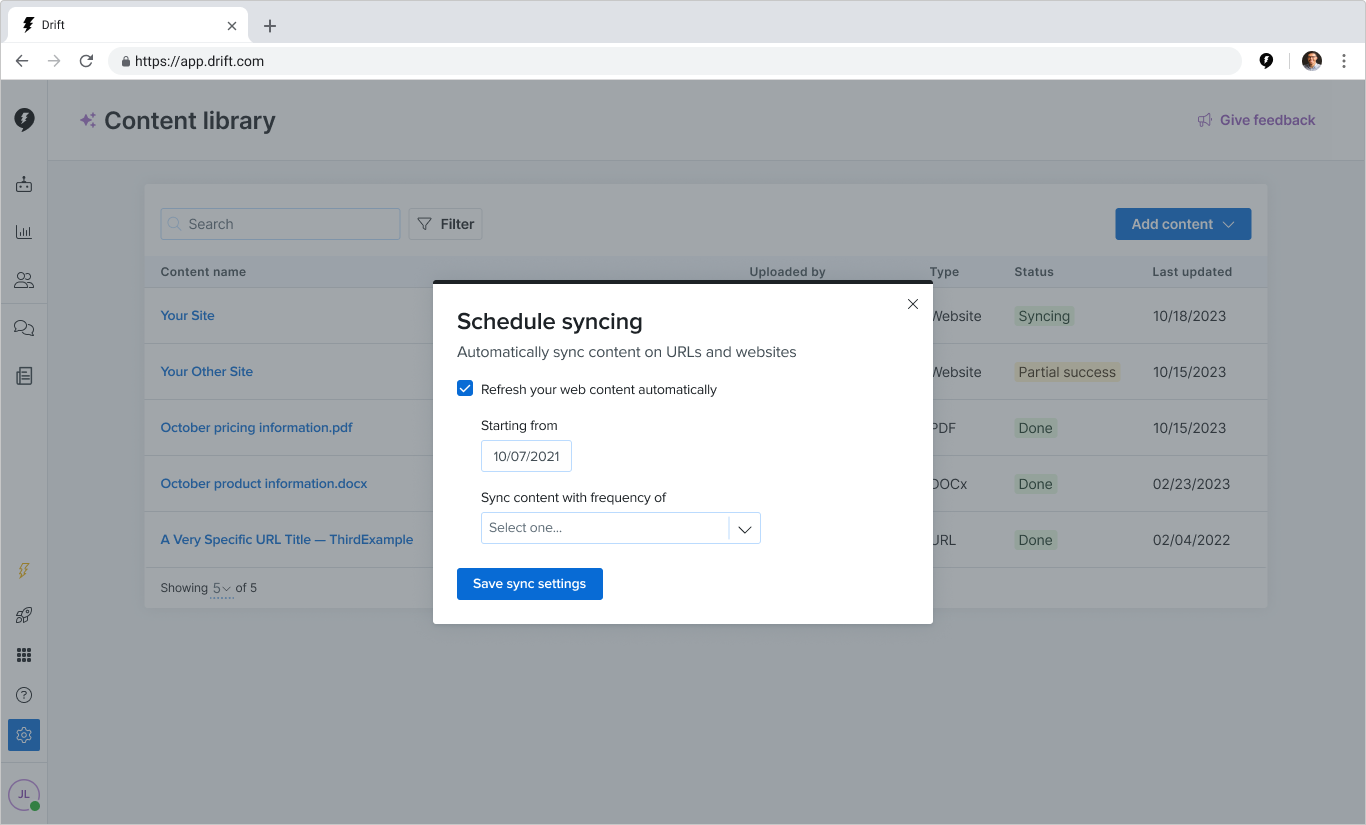Open a new browser tab
Image resolution: width=1366 pixels, height=825 pixels.
tap(270, 26)
